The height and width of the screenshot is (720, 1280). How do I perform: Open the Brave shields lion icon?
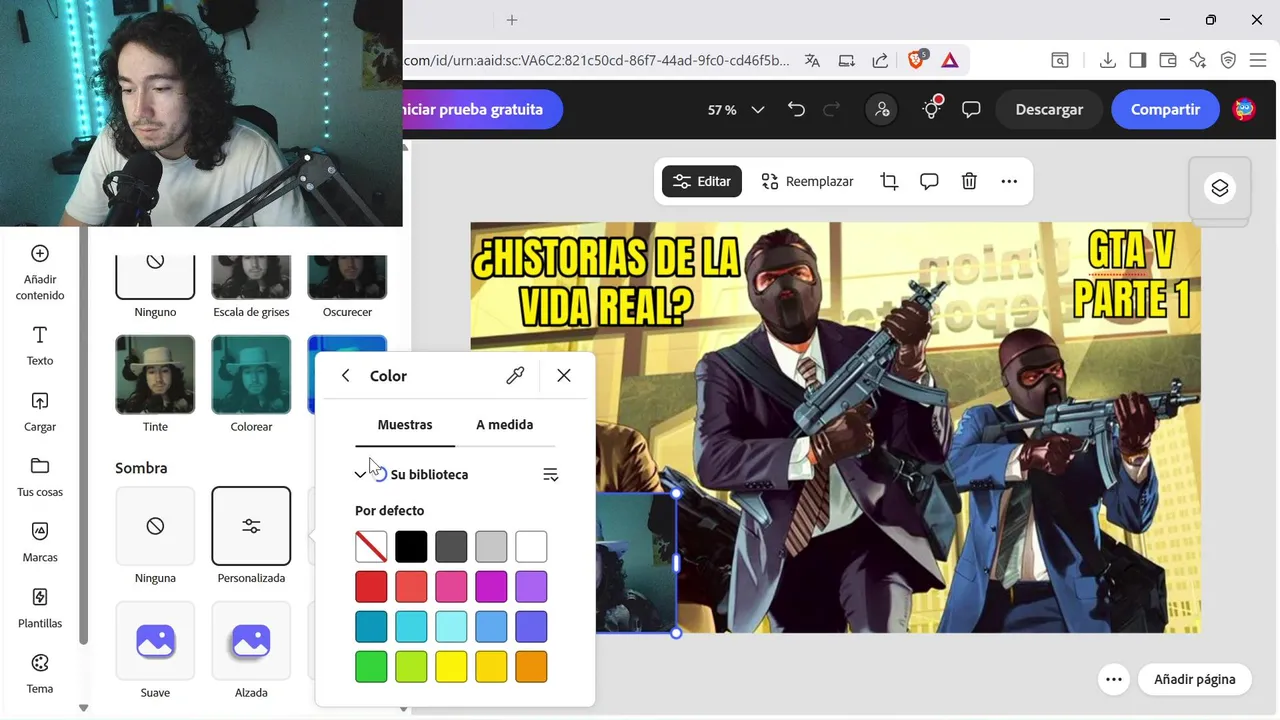click(x=916, y=60)
